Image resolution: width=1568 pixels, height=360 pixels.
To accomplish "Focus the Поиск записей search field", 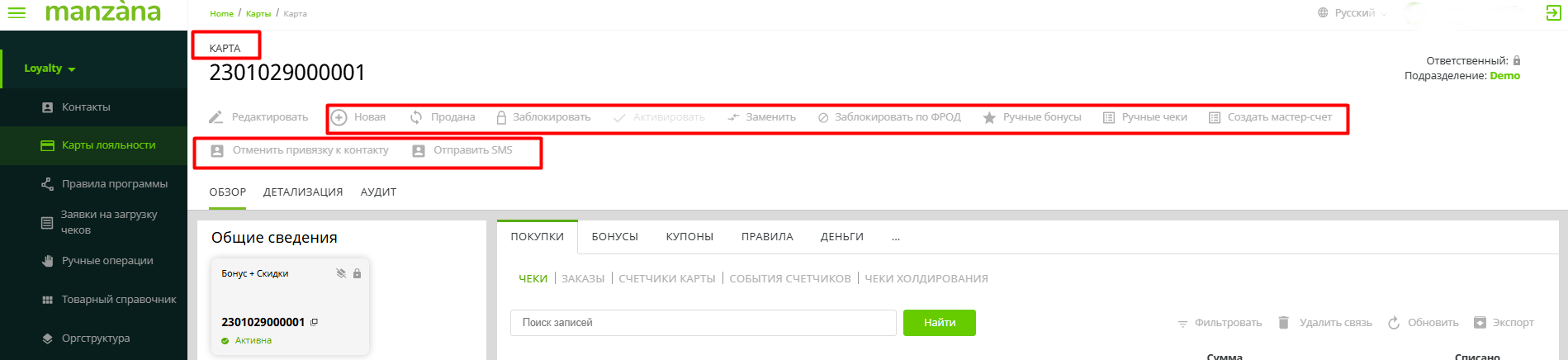I will coord(703,323).
